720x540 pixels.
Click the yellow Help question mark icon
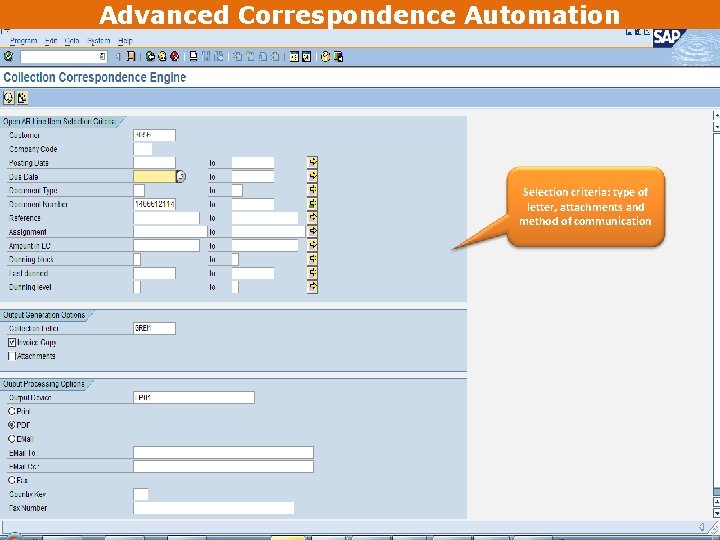[326, 56]
